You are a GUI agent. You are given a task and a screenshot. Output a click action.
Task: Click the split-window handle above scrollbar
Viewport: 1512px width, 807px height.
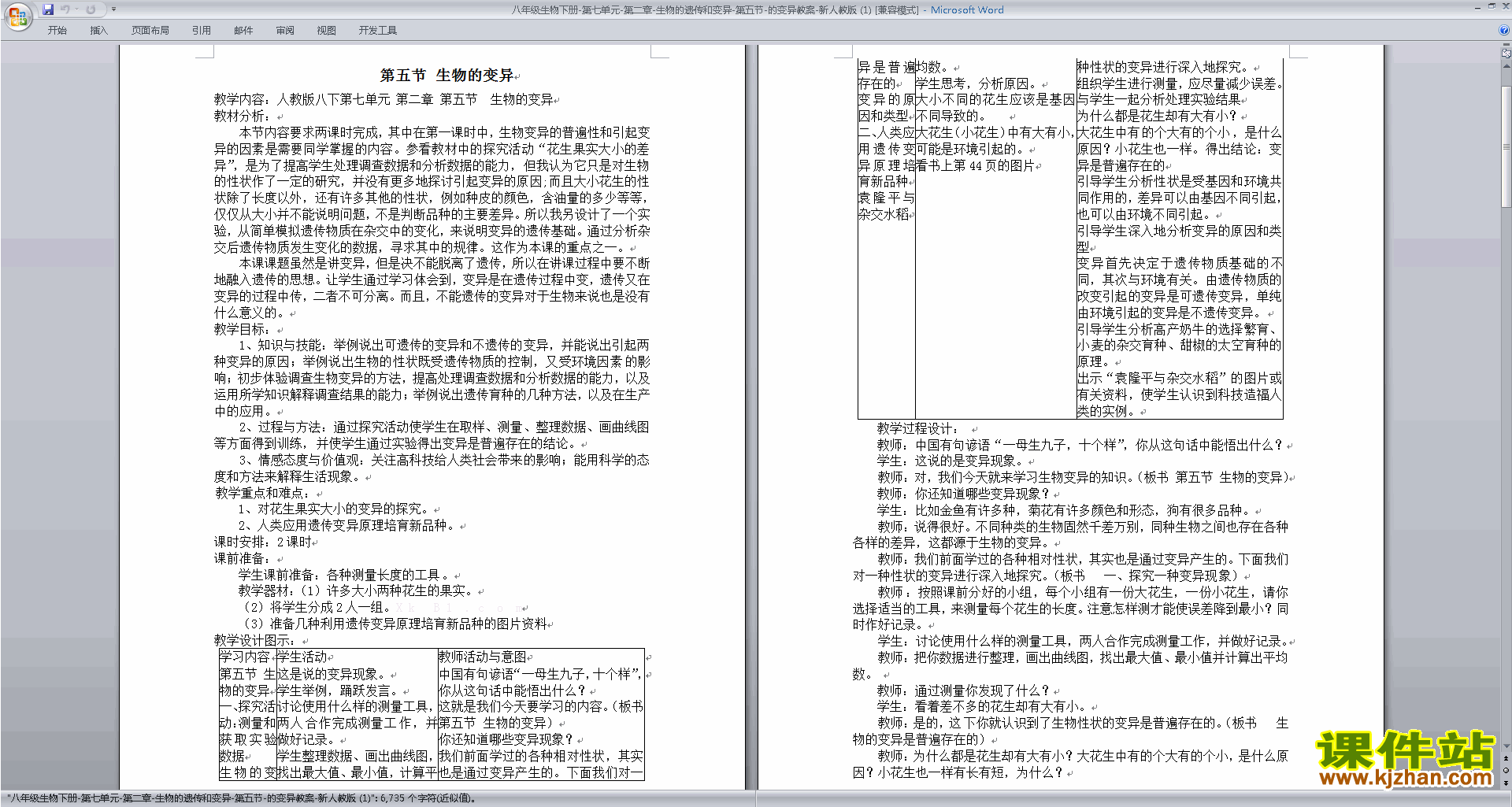click(x=1506, y=46)
